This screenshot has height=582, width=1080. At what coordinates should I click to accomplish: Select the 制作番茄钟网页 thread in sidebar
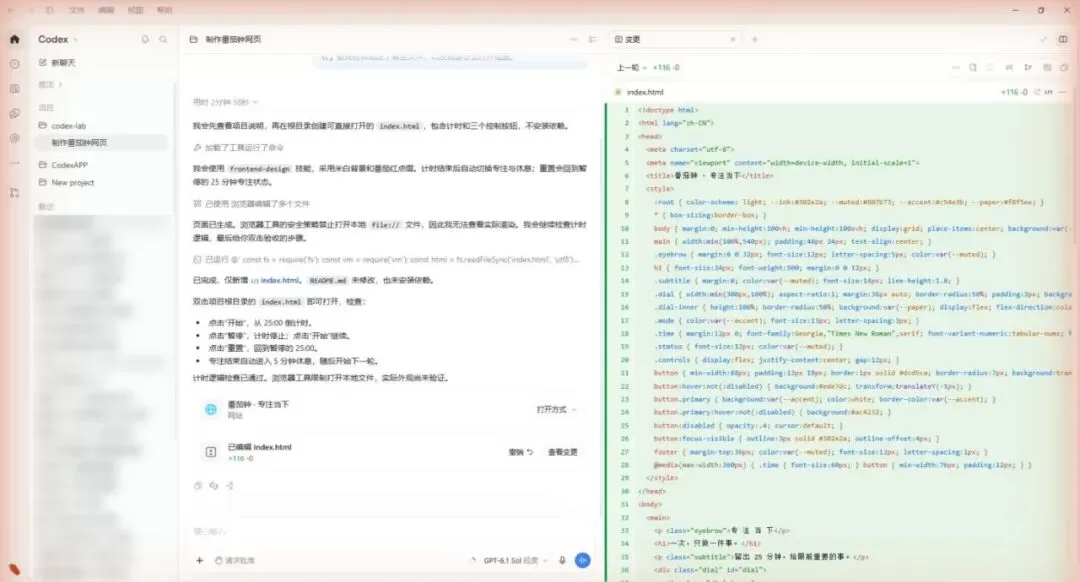102,143
